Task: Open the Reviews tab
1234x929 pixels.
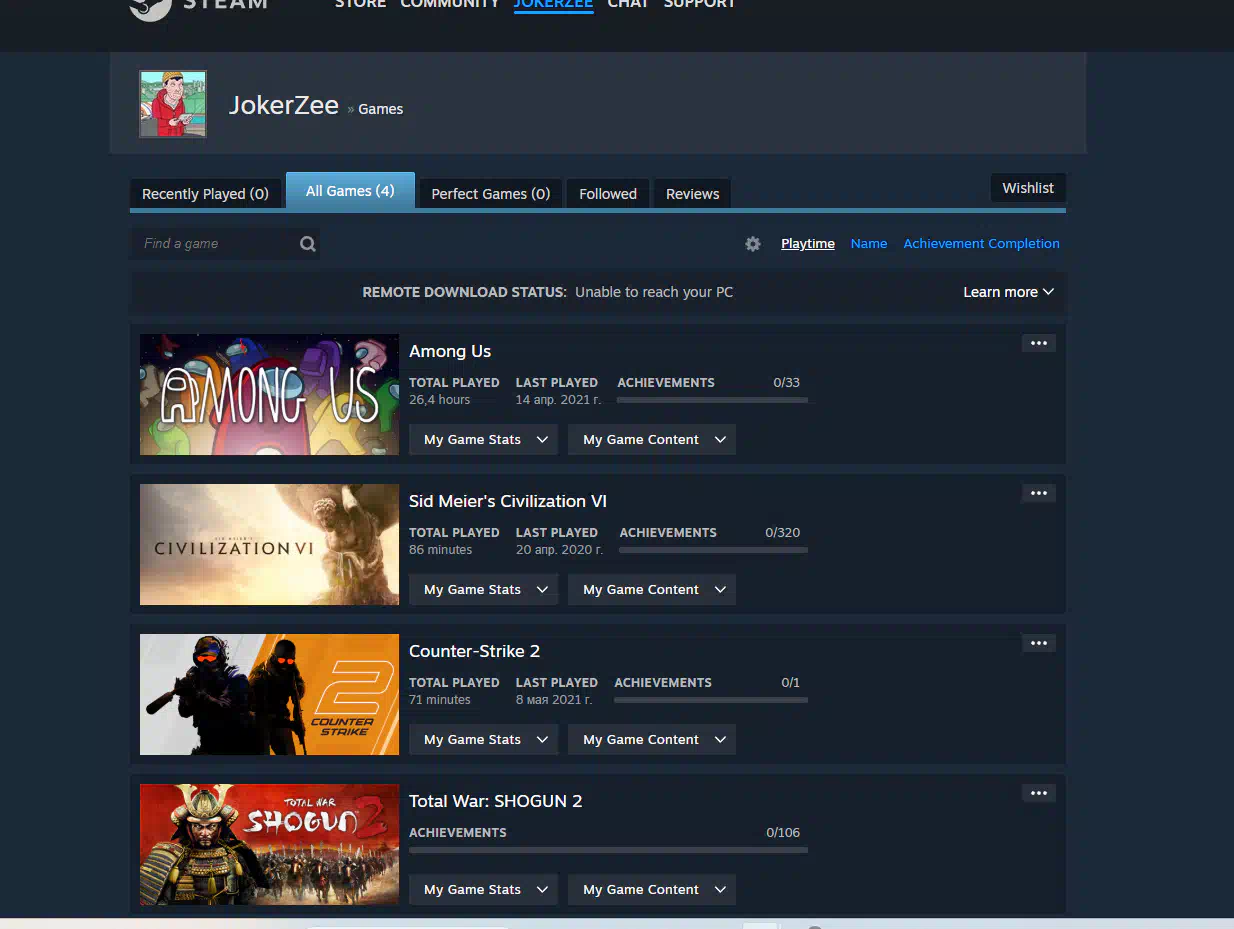Action: point(692,194)
